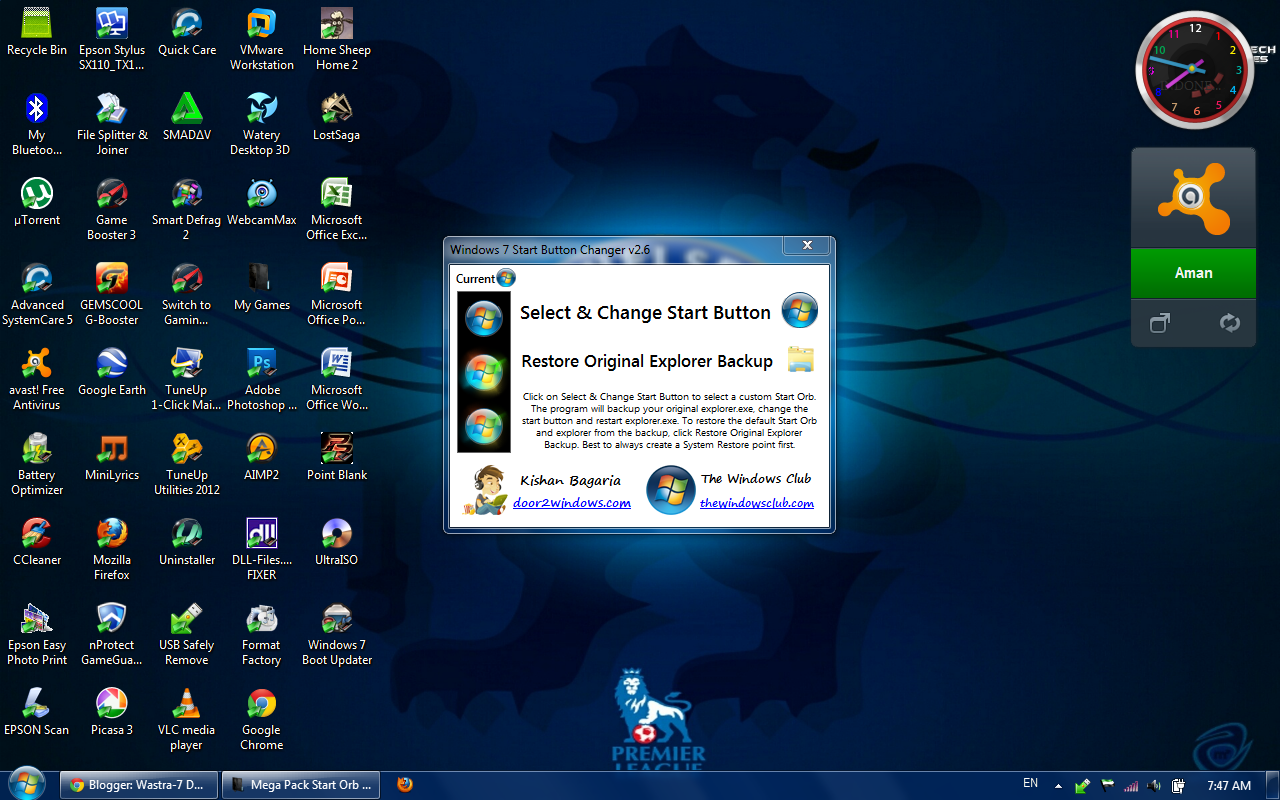The width and height of the screenshot is (1280, 800).
Task: Click the avast gadget Aman status button
Action: tap(1193, 273)
